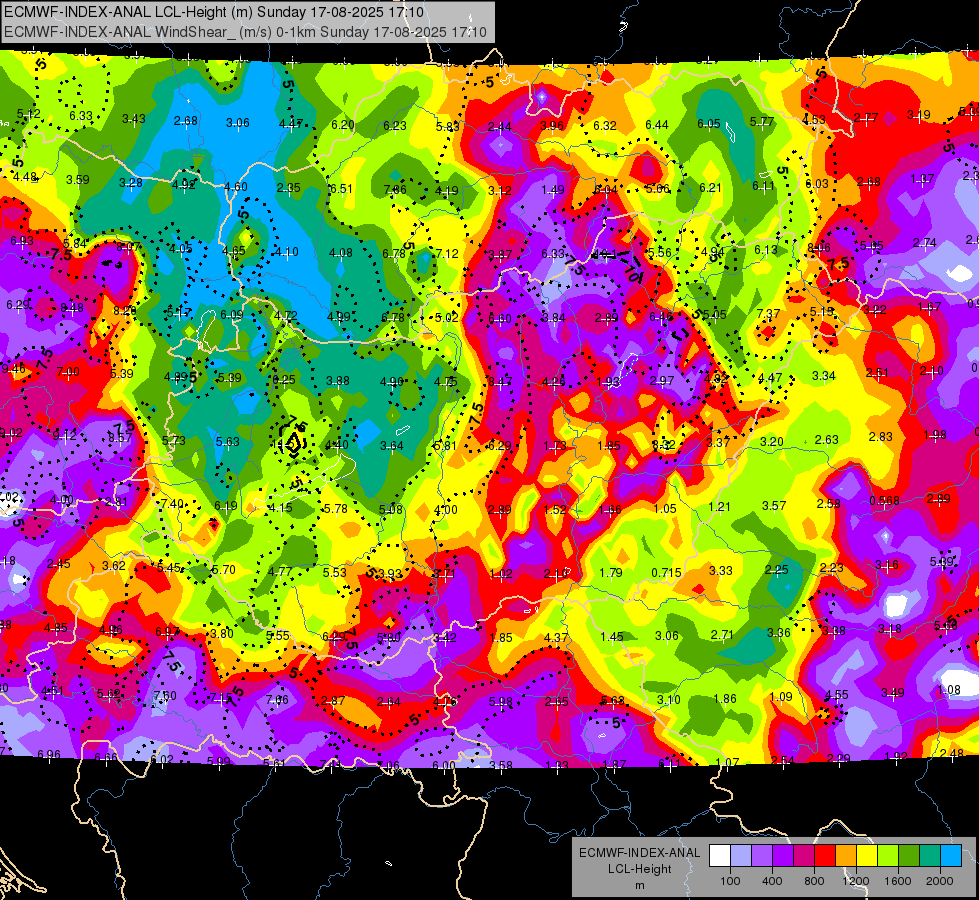Click the wind shear value '8.47'
The image size is (979, 900).
click(500, 382)
